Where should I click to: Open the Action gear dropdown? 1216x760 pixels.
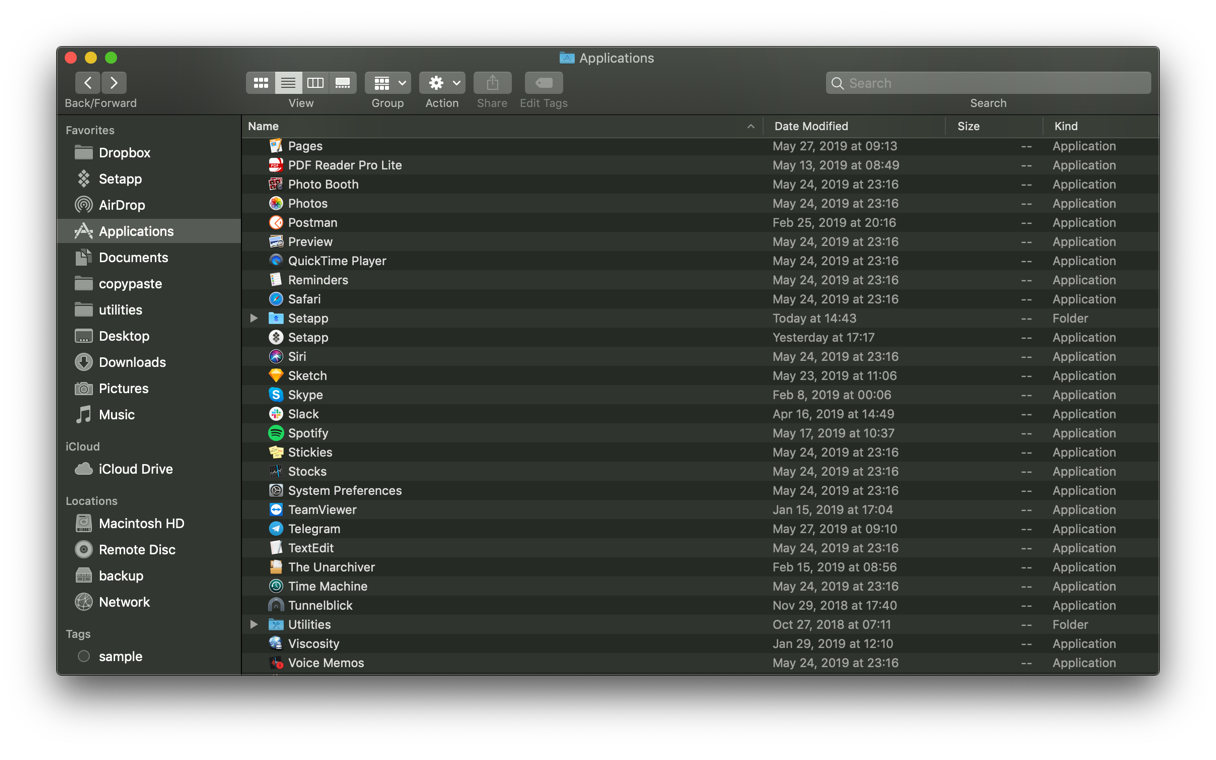coord(442,83)
